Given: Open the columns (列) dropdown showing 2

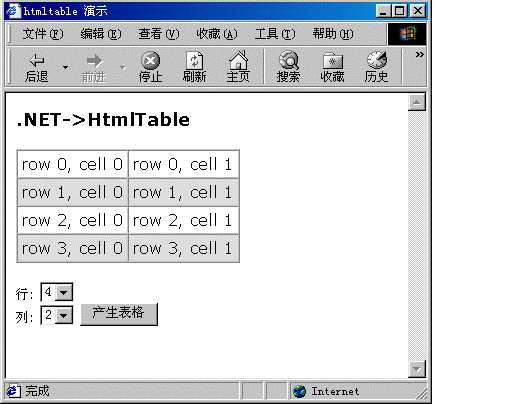Looking at the screenshot, I should click(x=57, y=315).
